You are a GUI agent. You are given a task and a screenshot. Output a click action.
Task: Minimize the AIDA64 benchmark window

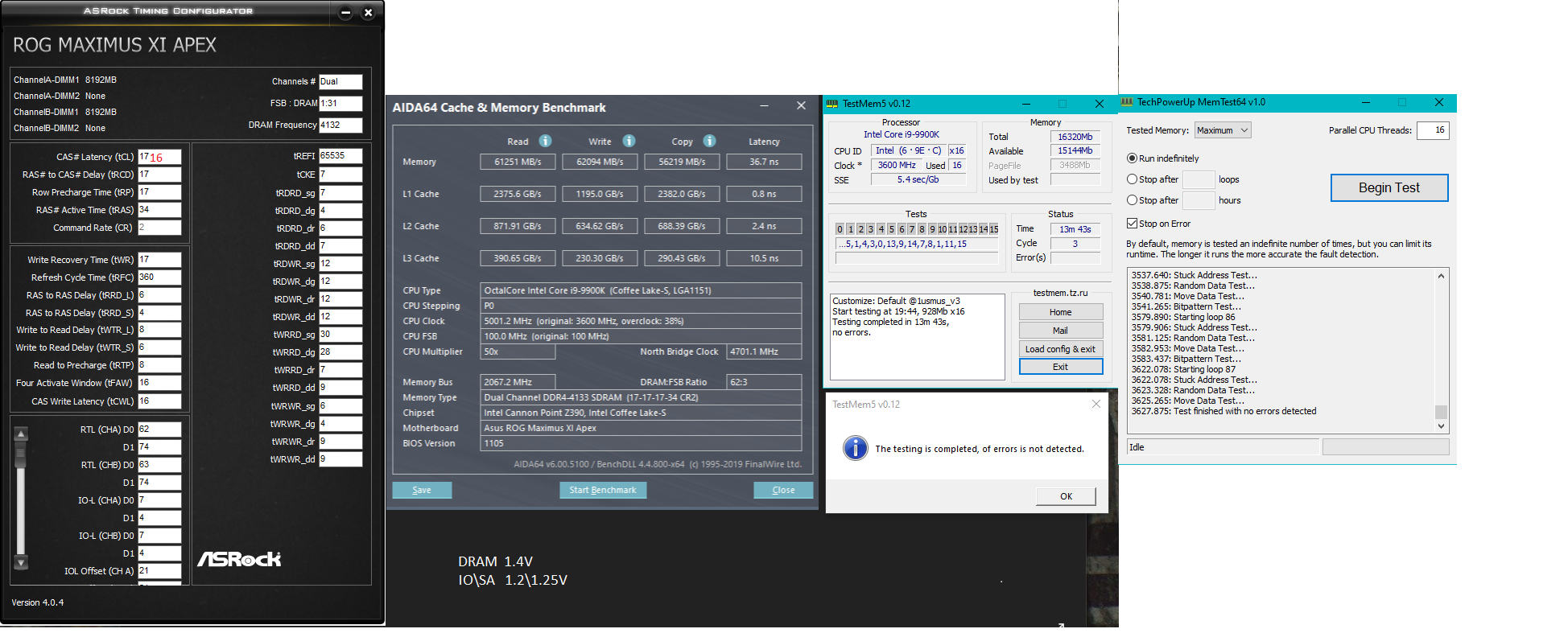point(764,105)
